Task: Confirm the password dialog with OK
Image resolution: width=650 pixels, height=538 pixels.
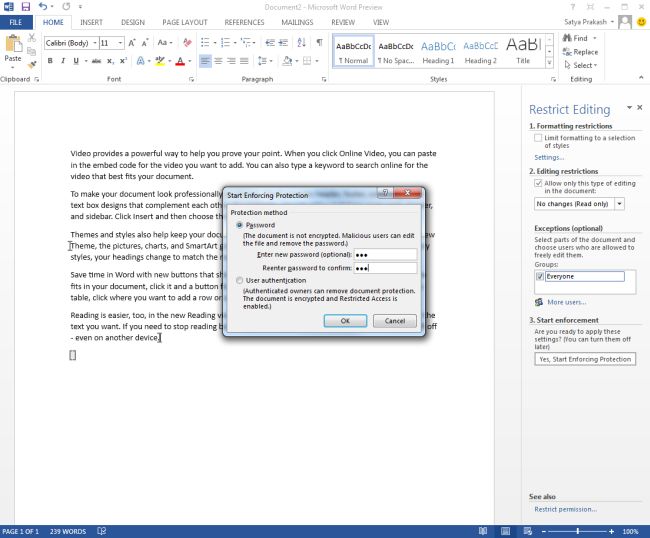Action: pyautogui.click(x=345, y=321)
